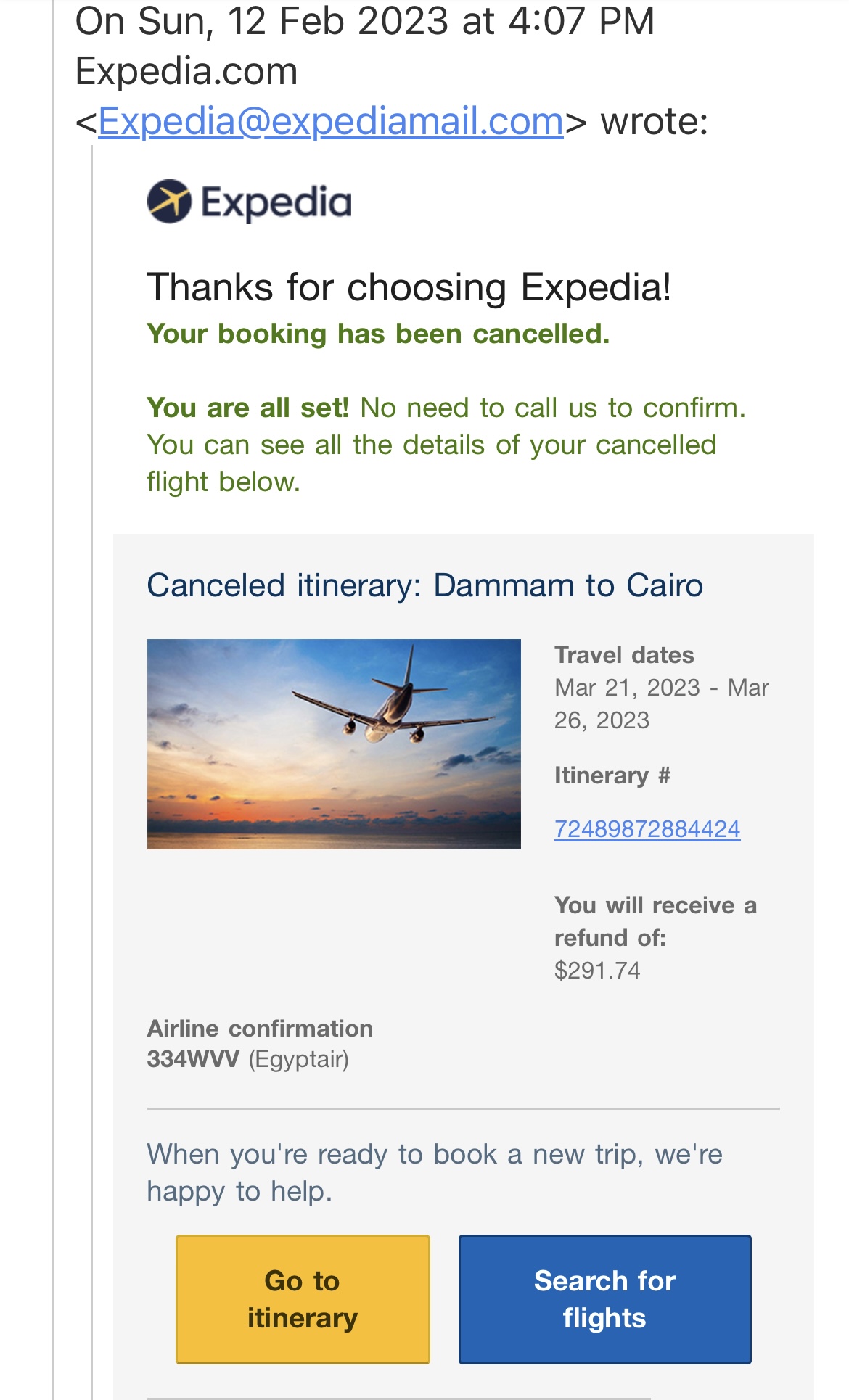
Task: Tap the airplane sunset photo
Action: pyautogui.click(x=334, y=744)
